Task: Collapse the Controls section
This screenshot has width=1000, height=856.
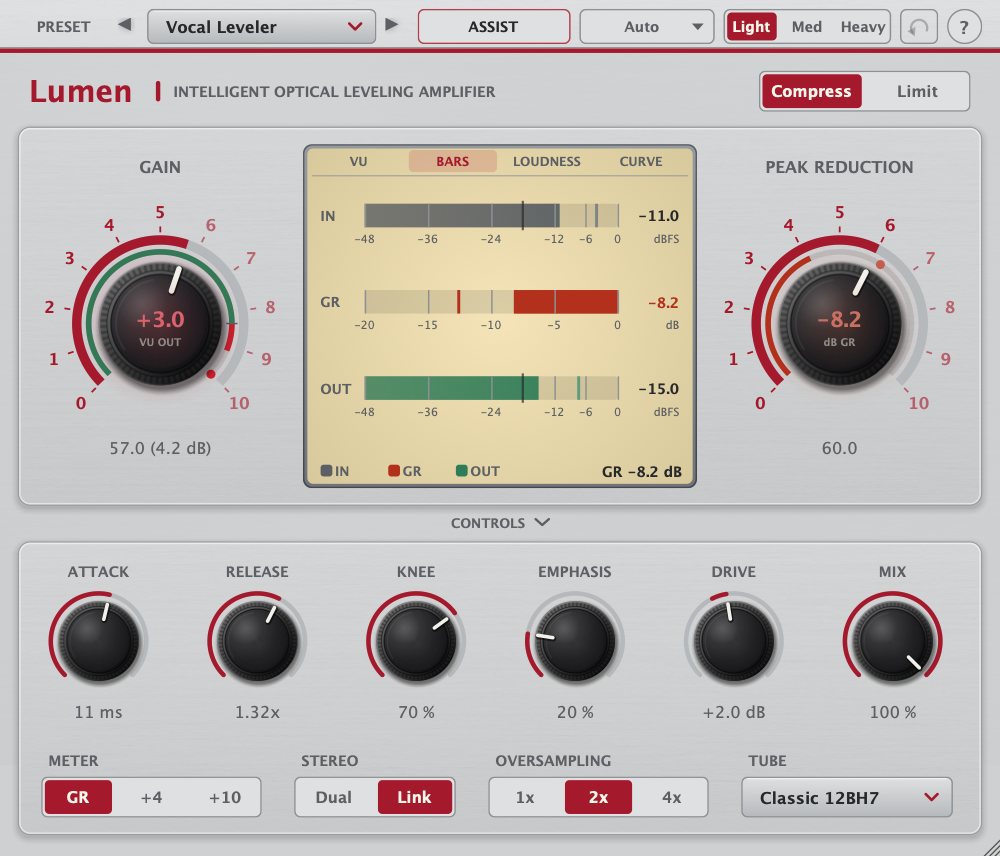Action: [500, 523]
